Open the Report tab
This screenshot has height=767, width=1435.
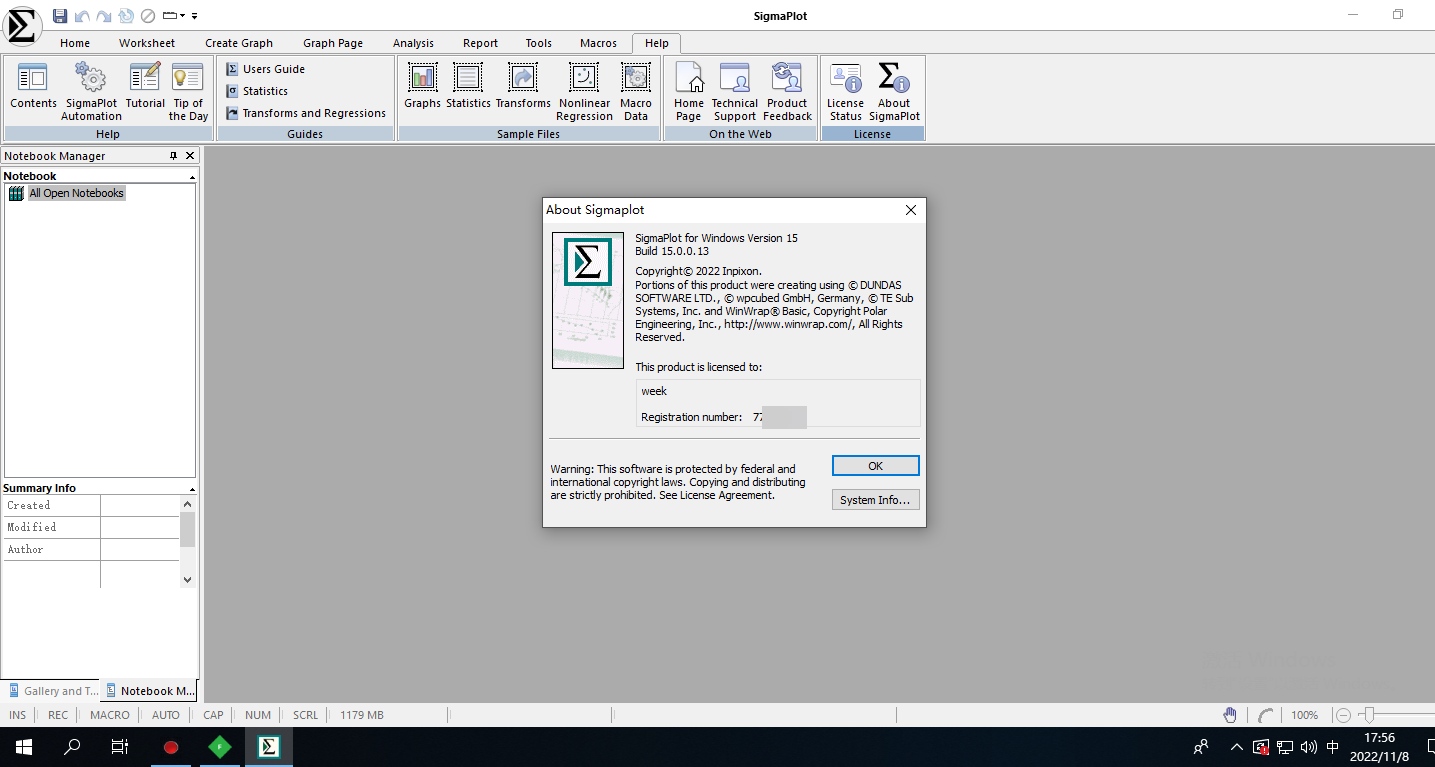(480, 43)
